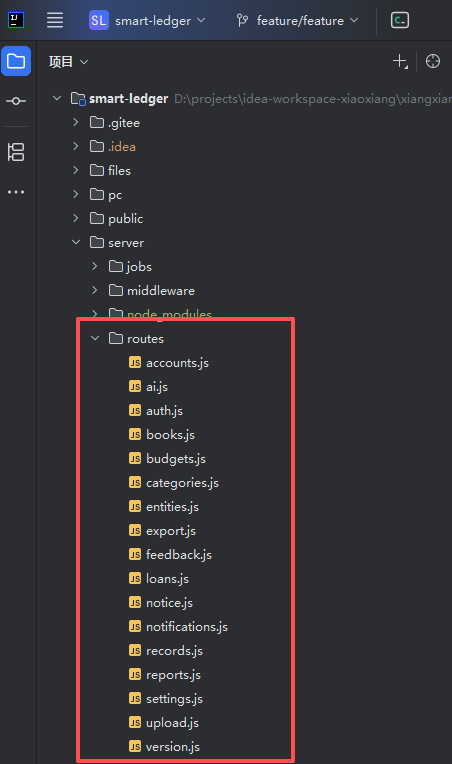
Task: Open feature/feature branch dropdown
Action: pyautogui.click(x=298, y=20)
